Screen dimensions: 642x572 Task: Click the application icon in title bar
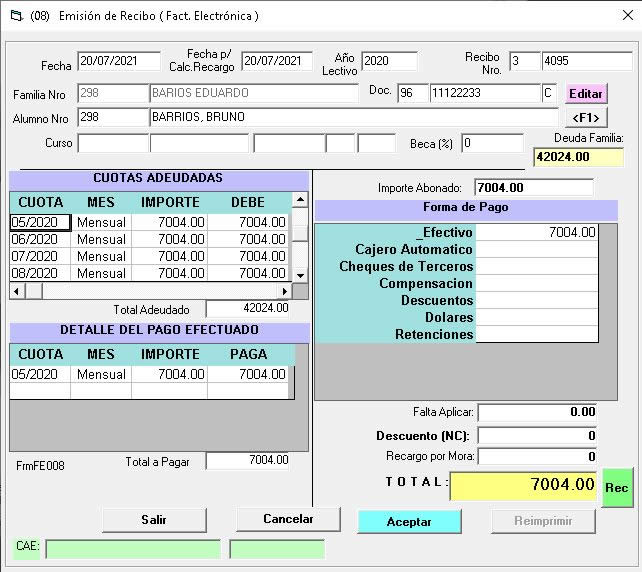click(13, 15)
